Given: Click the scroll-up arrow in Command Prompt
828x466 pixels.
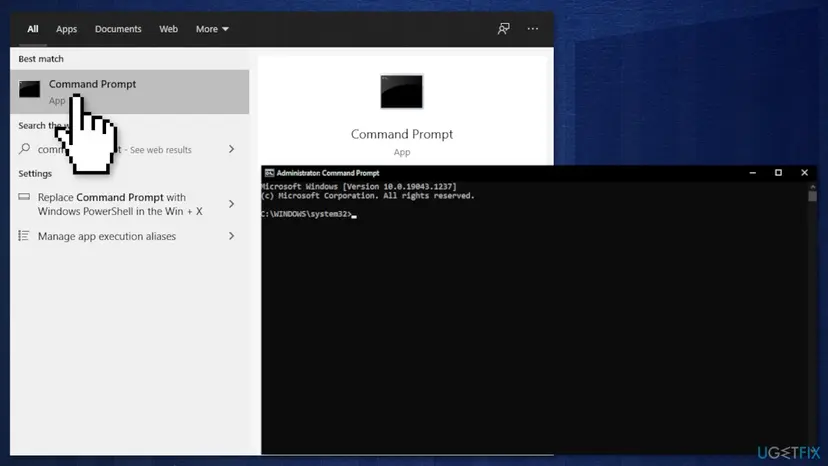Looking at the screenshot, I should (x=813, y=187).
